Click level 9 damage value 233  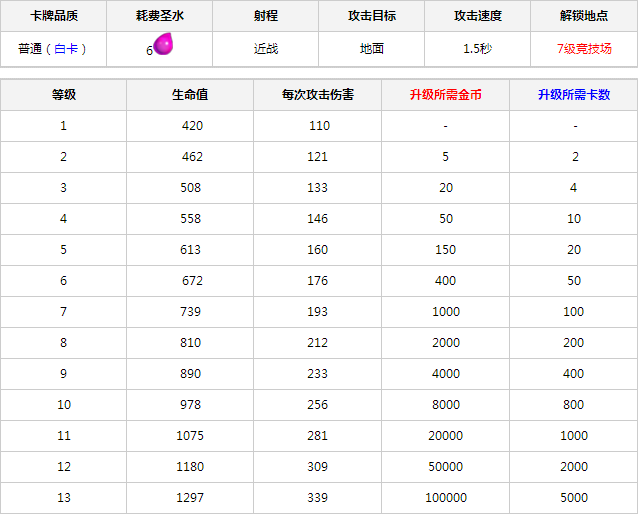317,374
